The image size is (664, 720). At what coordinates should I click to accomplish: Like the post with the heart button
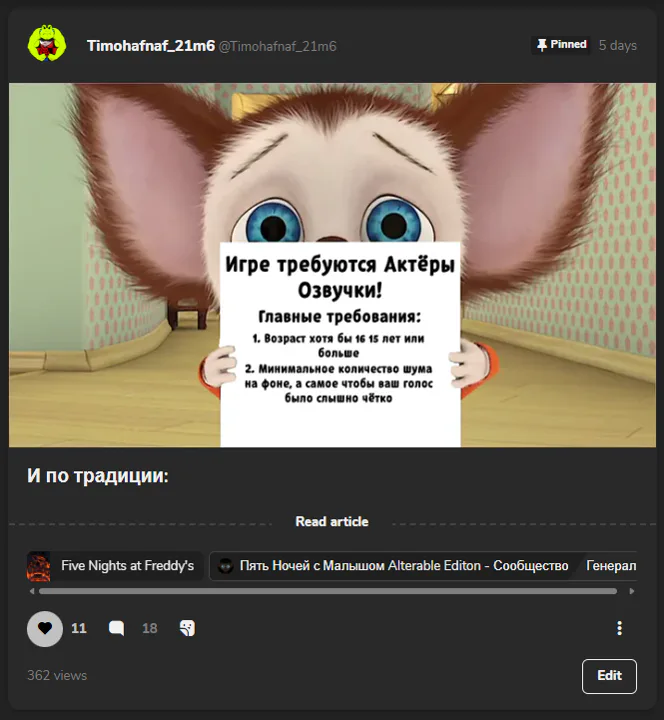[x=45, y=628]
